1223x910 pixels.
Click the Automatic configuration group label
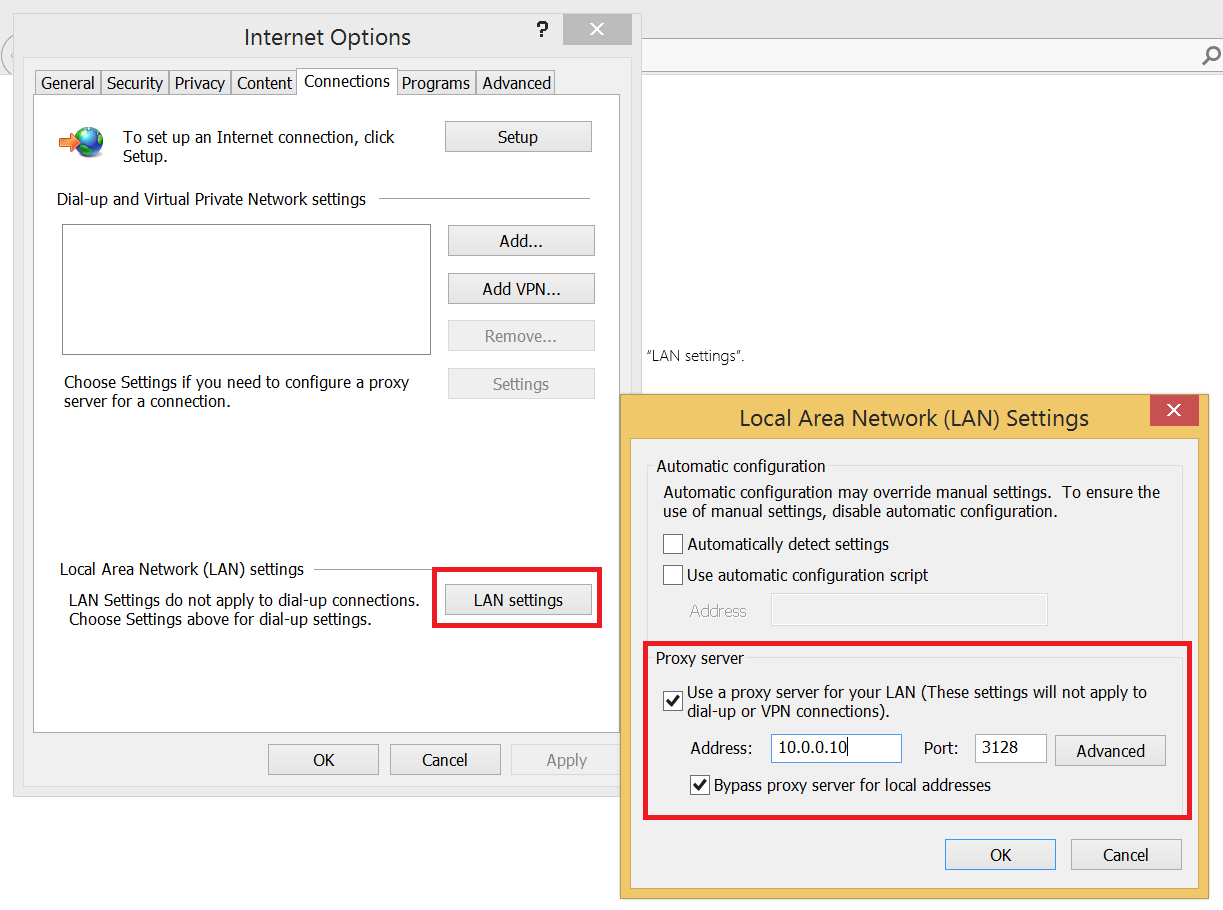pos(741,466)
